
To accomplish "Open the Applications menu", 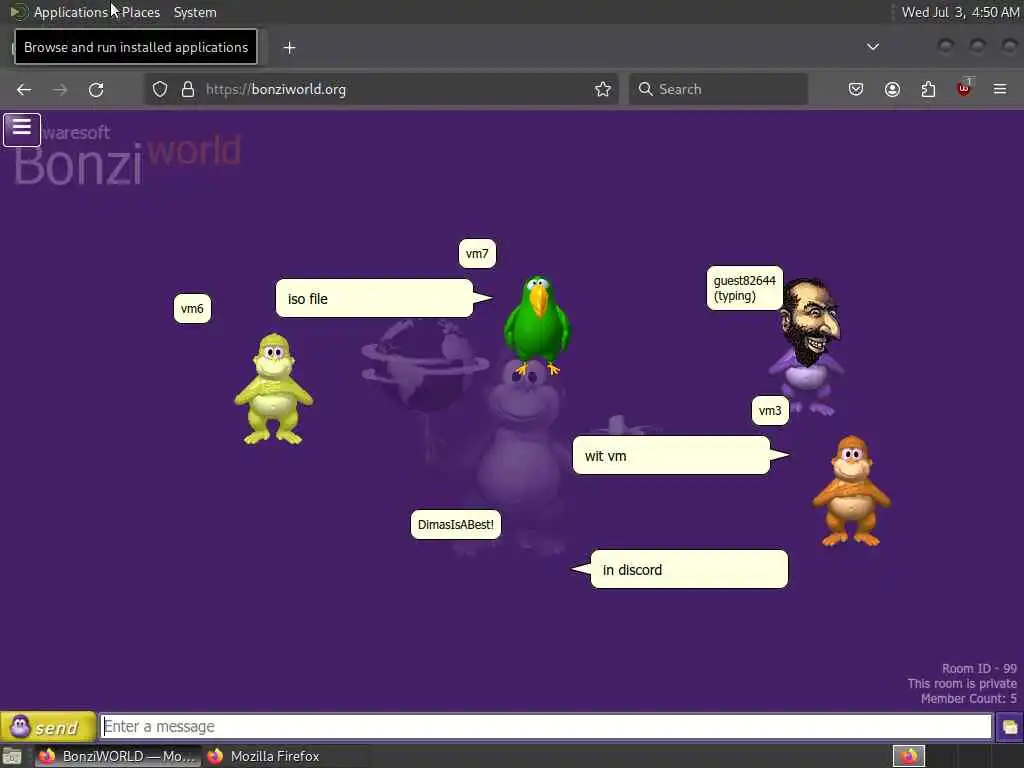I will tap(71, 12).
